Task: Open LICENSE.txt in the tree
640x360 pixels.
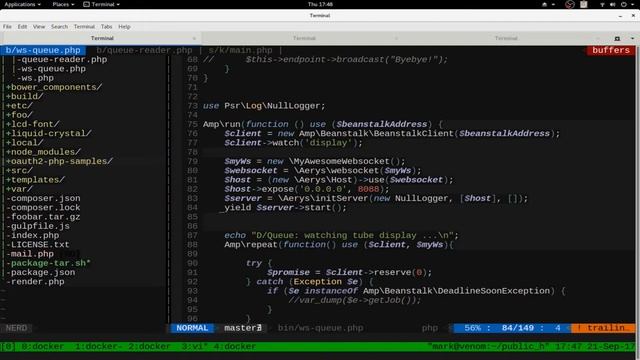Action: click(x=38, y=244)
